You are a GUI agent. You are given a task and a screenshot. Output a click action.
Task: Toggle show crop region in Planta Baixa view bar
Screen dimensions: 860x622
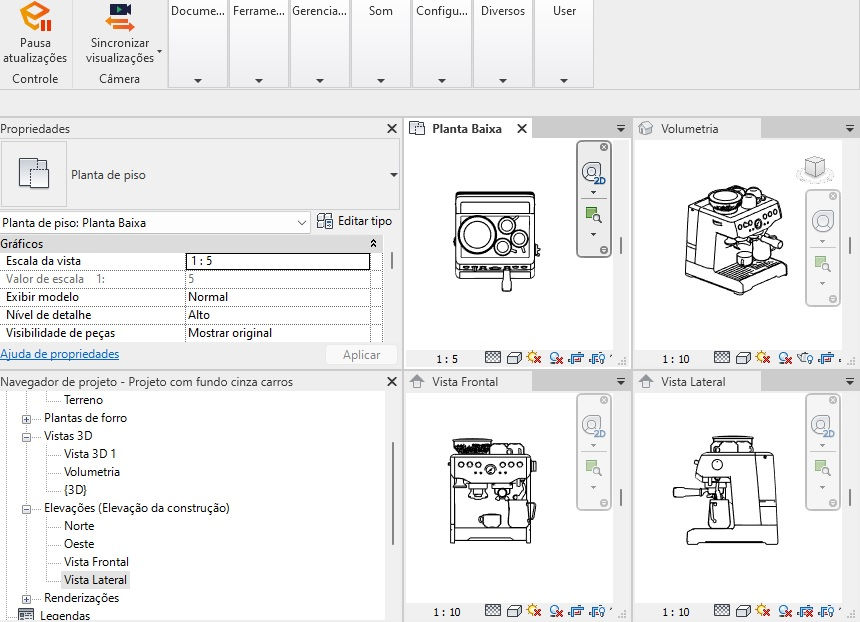(x=597, y=358)
